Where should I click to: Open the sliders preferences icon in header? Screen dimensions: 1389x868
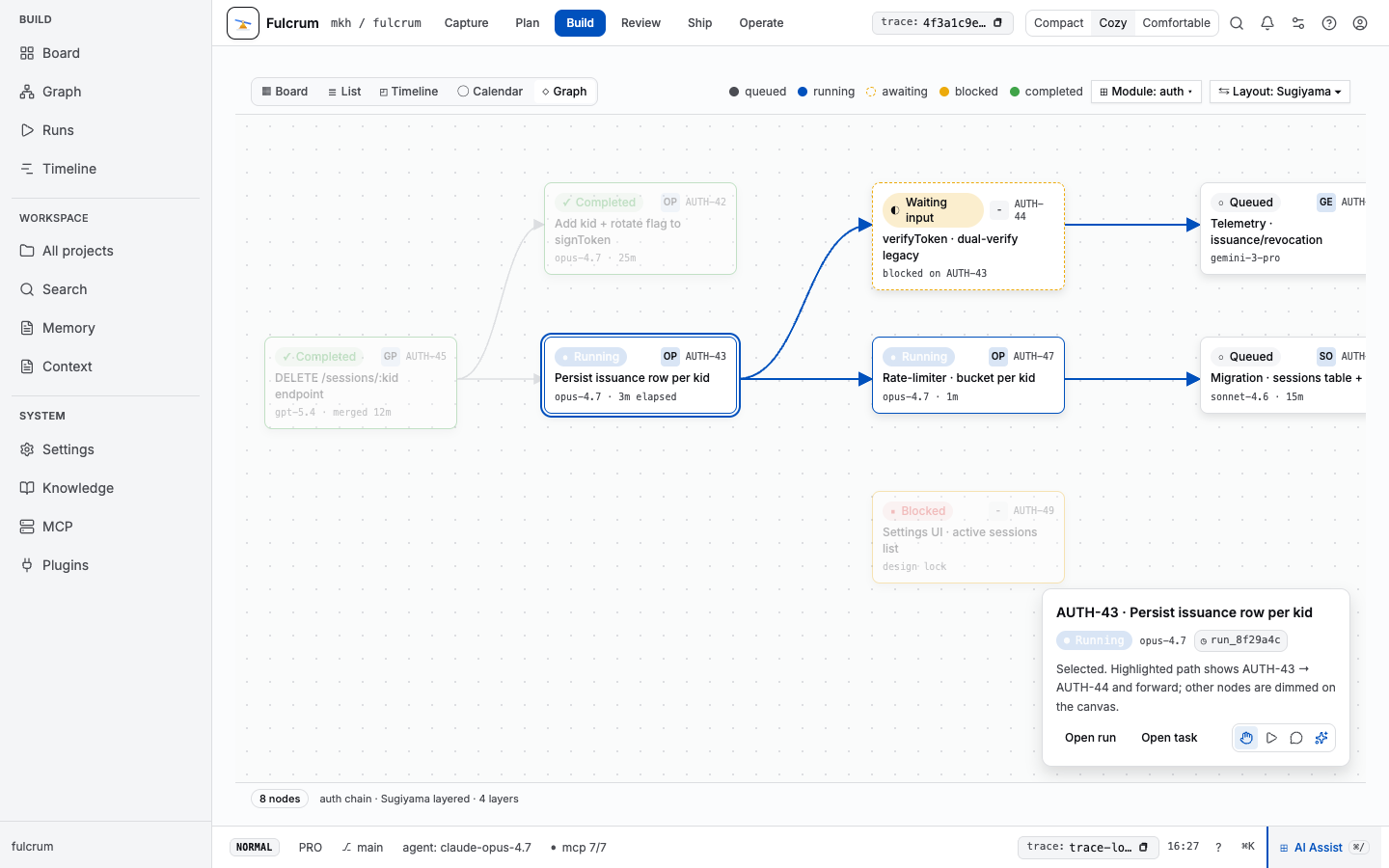[1298, 23]
